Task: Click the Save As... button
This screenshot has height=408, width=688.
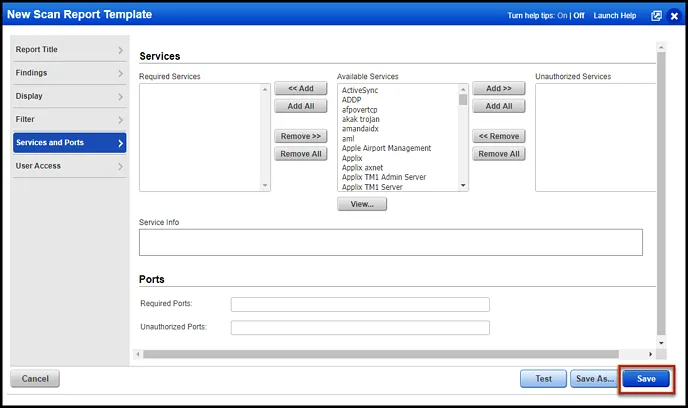Action: click(x=595, y=379)
